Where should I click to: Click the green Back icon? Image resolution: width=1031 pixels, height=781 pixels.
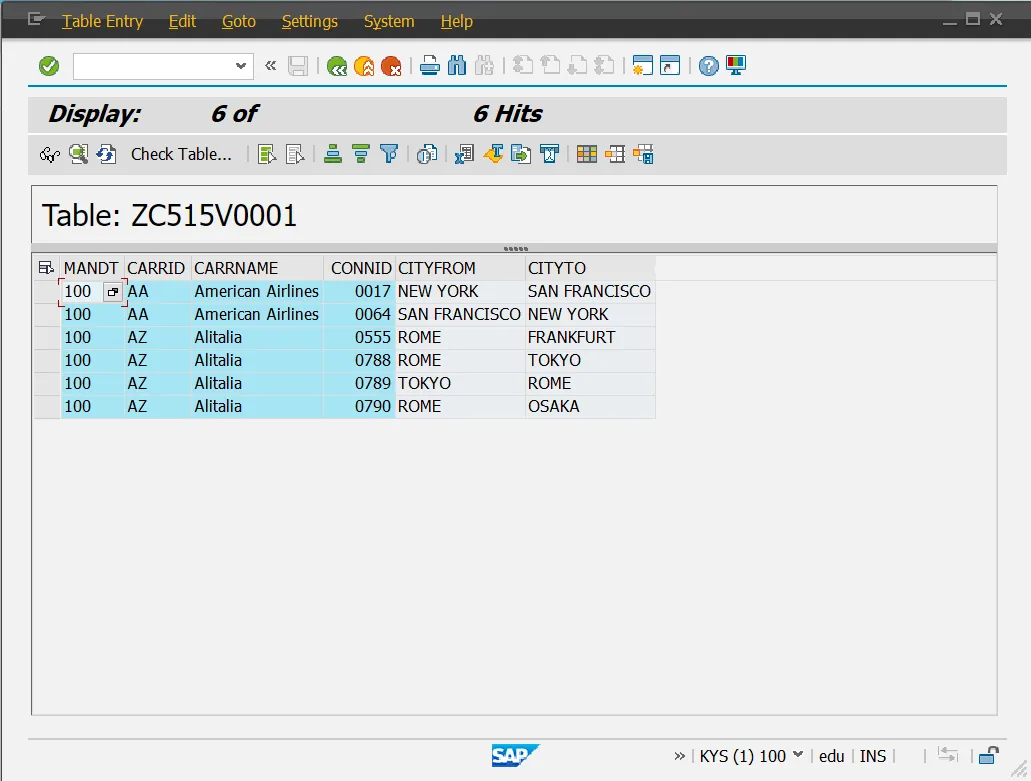tap(337, 66)
